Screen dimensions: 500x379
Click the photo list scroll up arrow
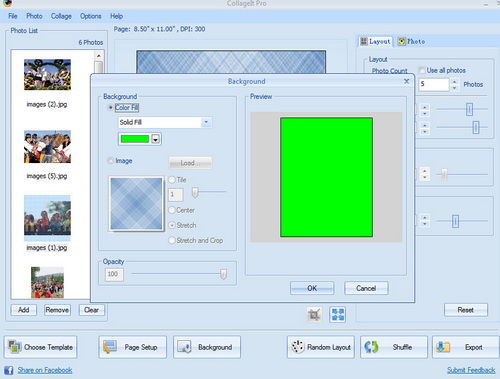(x=99, y=55)
